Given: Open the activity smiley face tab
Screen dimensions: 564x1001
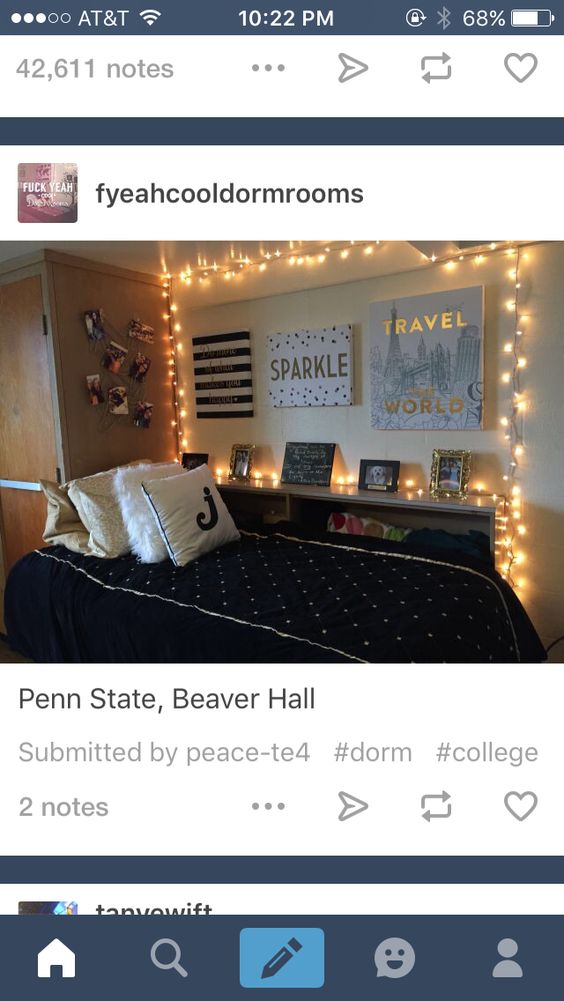Looking at the screenshot, I should pos(395,958).
